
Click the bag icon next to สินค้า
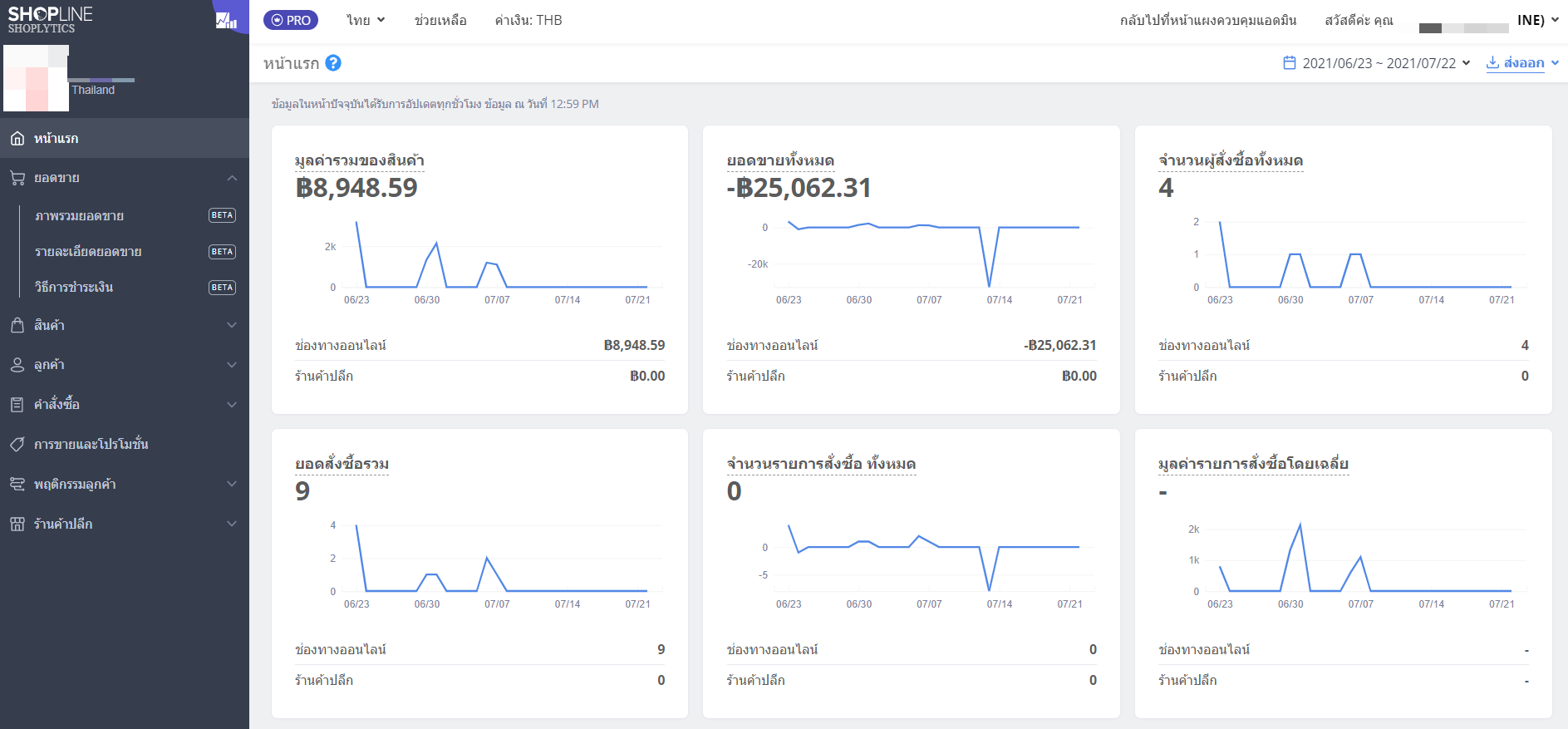point(17,325)
